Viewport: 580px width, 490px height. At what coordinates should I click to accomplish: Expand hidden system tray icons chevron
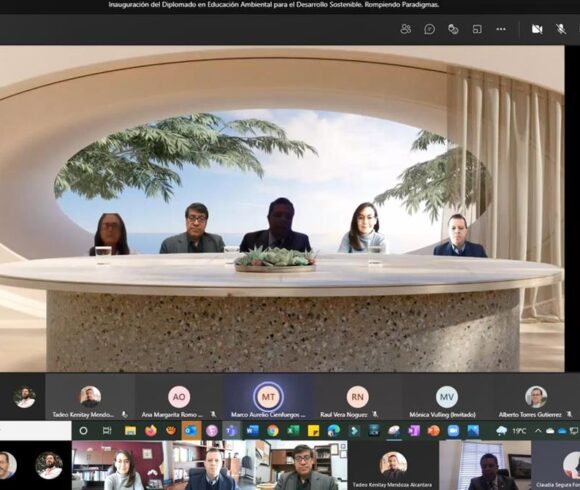click(x=538, y=431)
